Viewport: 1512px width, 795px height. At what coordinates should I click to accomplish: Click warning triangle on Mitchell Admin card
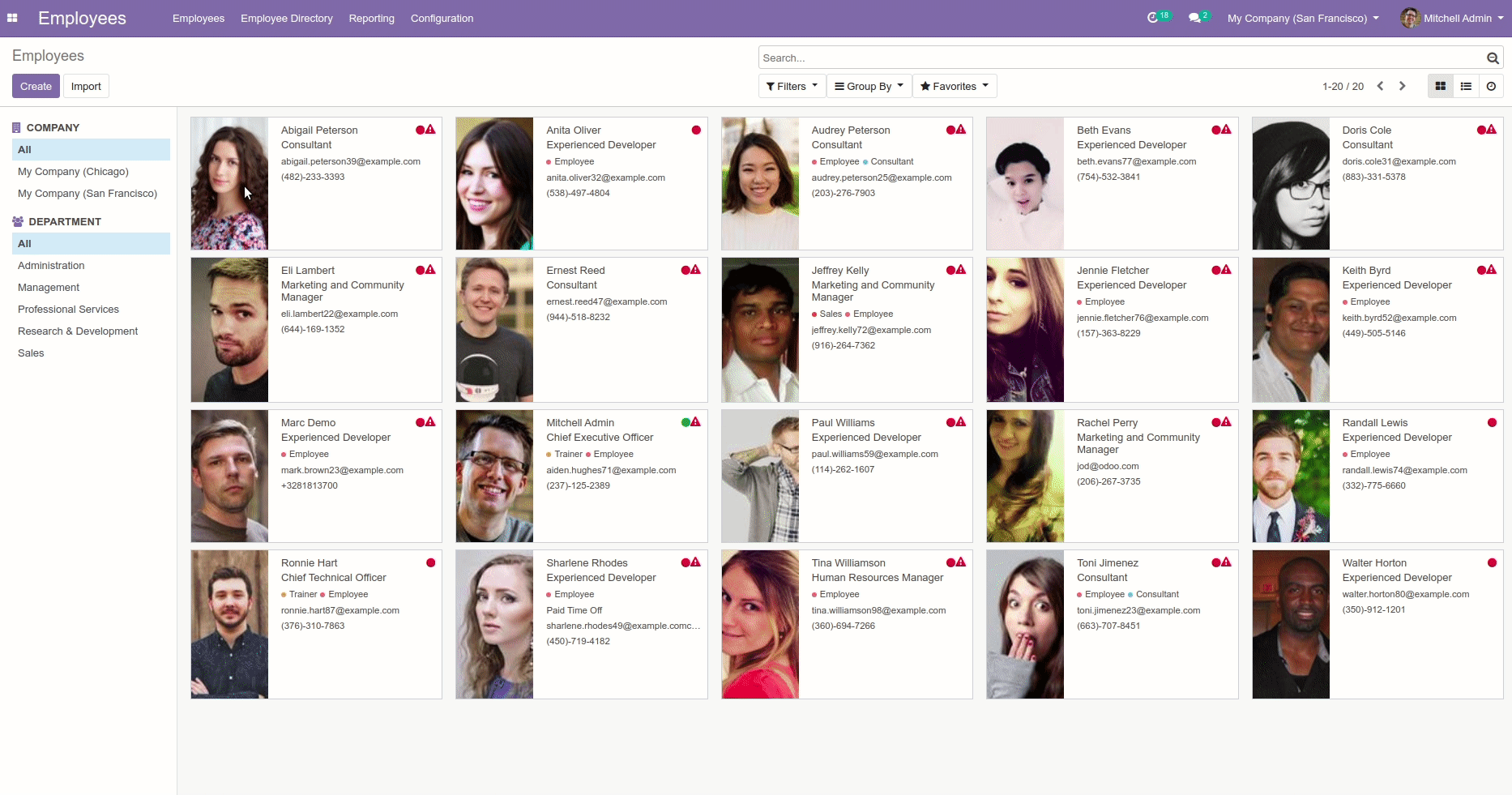(695, 422)
